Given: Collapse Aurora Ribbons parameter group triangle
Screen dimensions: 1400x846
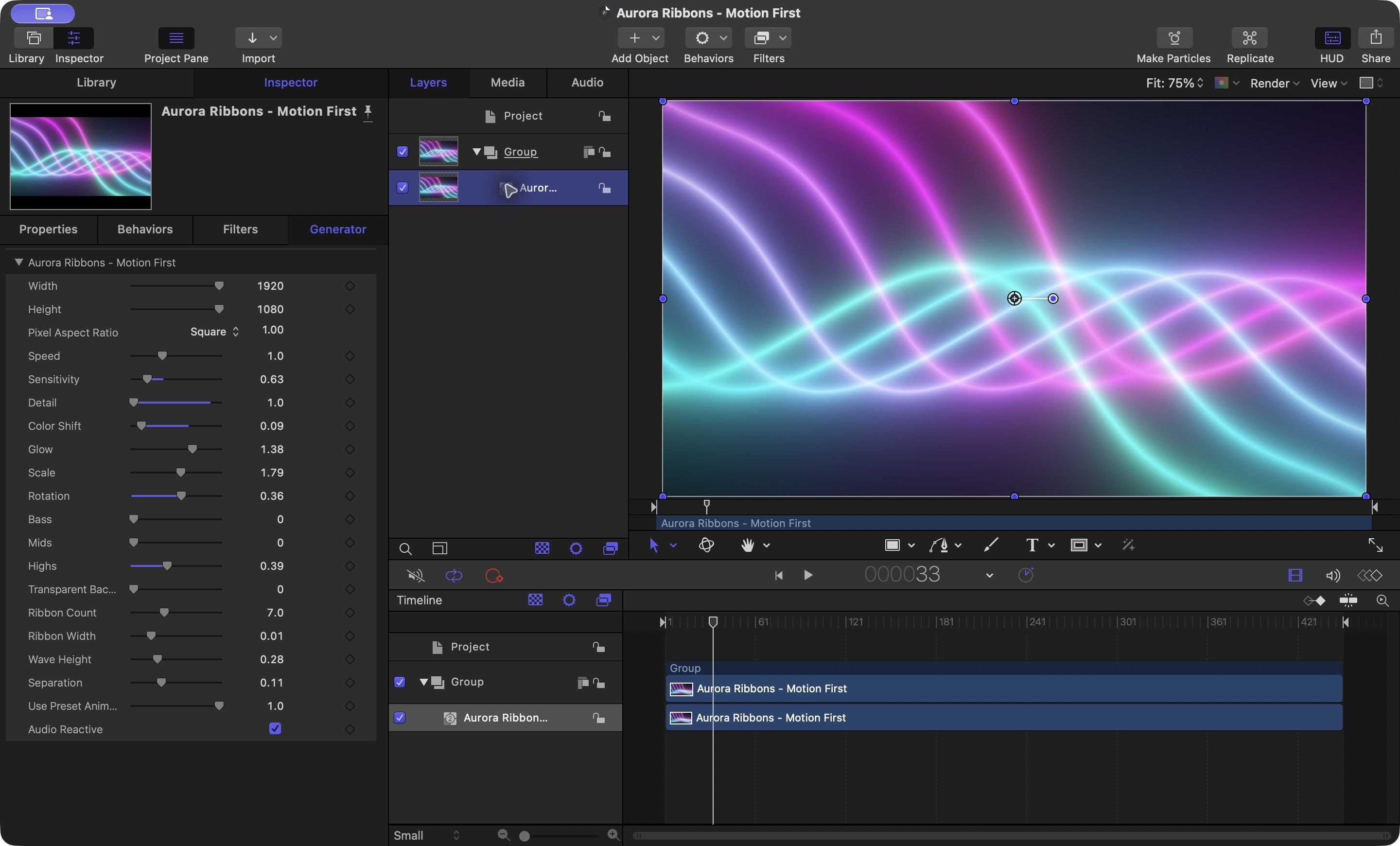Looking at the screenshot, I should click(x=19, y=262).
